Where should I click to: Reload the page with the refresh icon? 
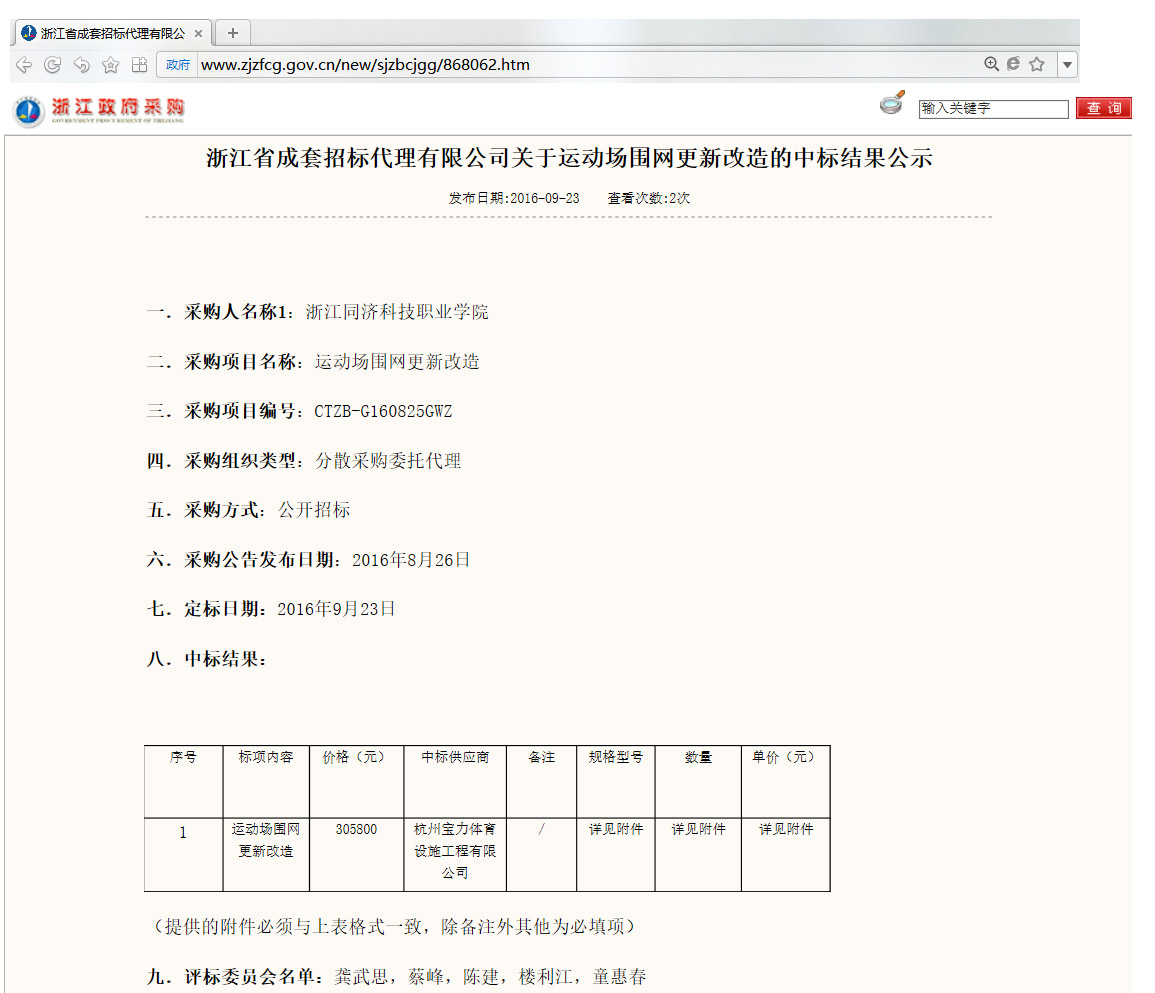coord(52,65)
